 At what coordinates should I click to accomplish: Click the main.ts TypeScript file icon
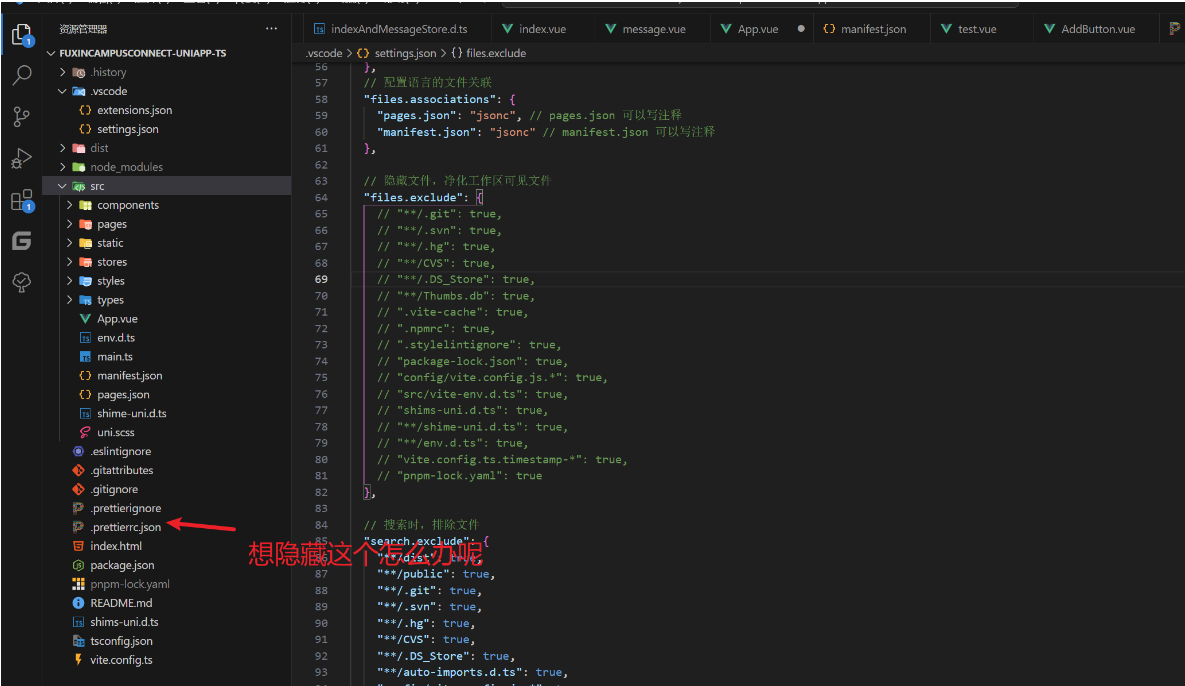click(x=85, y=357)
